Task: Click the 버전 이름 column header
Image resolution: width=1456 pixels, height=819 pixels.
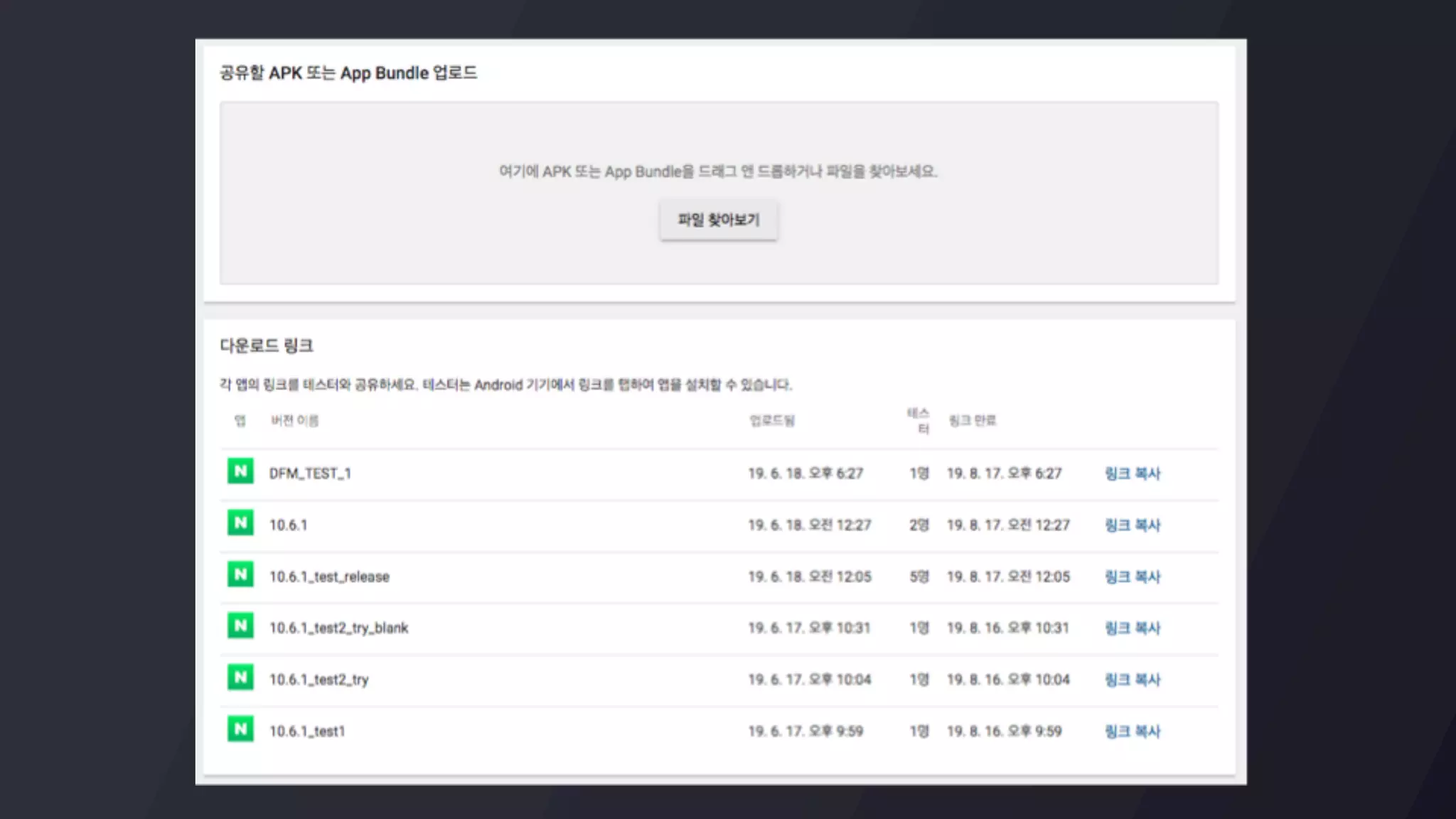Action: (294, 421)
